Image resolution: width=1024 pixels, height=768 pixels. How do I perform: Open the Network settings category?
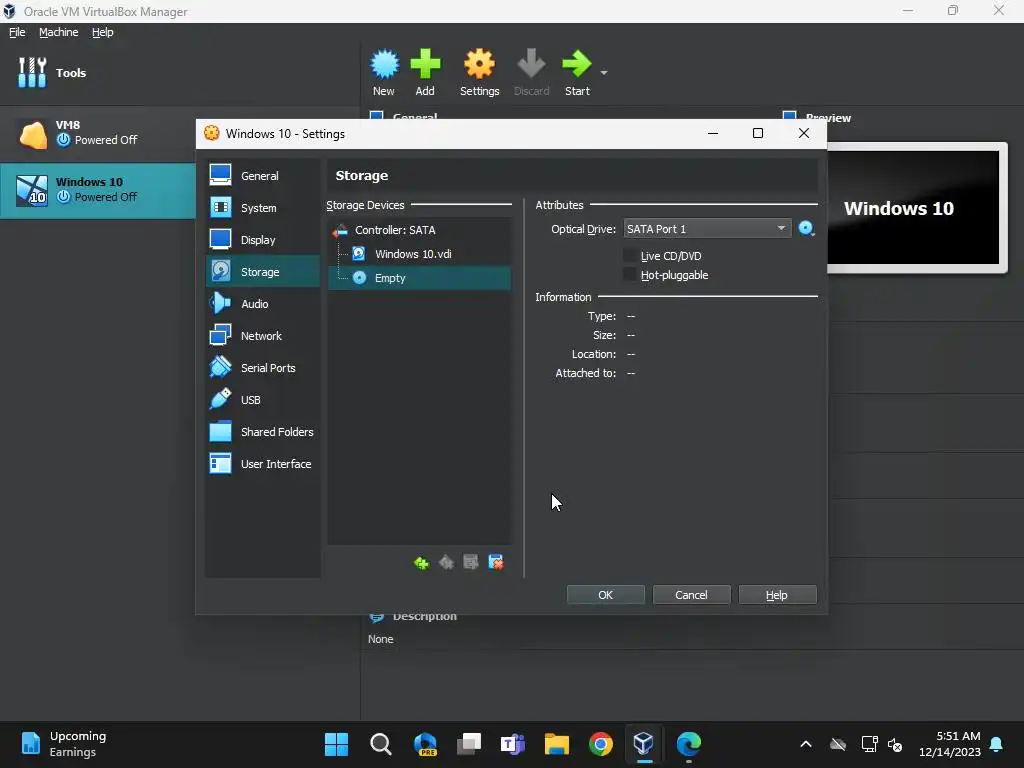tap(263, 336)
